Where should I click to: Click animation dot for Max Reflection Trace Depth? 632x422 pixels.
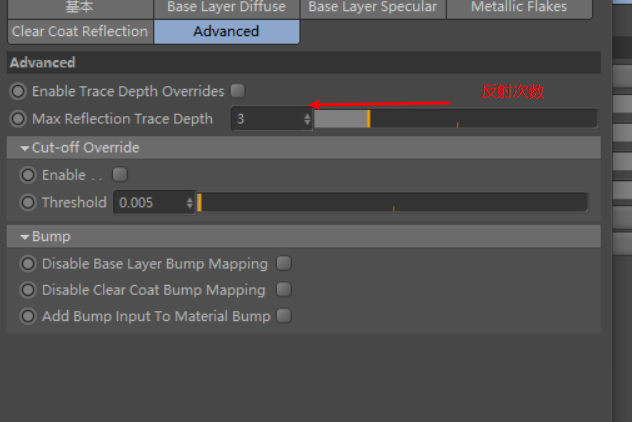pyautogui.click(x=18, y=119)
